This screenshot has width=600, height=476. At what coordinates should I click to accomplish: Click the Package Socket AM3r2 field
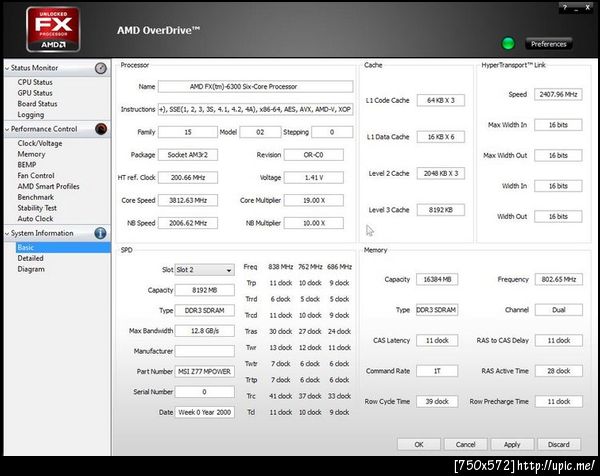point(188,155)
